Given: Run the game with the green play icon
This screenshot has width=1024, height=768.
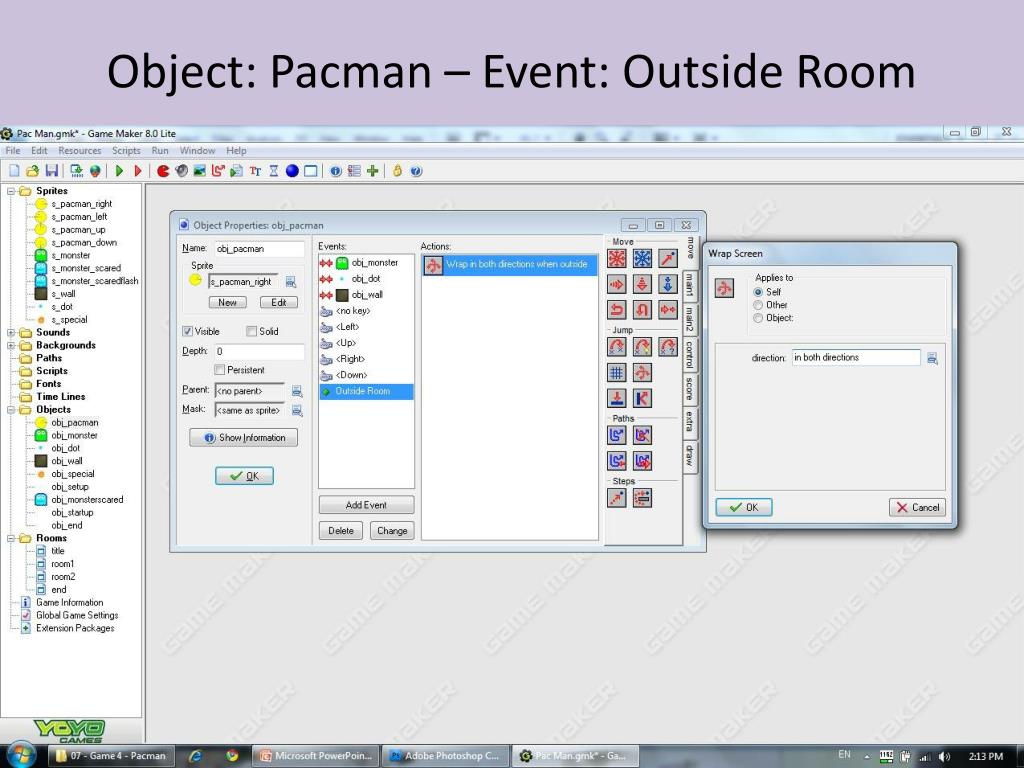Looking at the screenshot, I should (x=119, y=171).
